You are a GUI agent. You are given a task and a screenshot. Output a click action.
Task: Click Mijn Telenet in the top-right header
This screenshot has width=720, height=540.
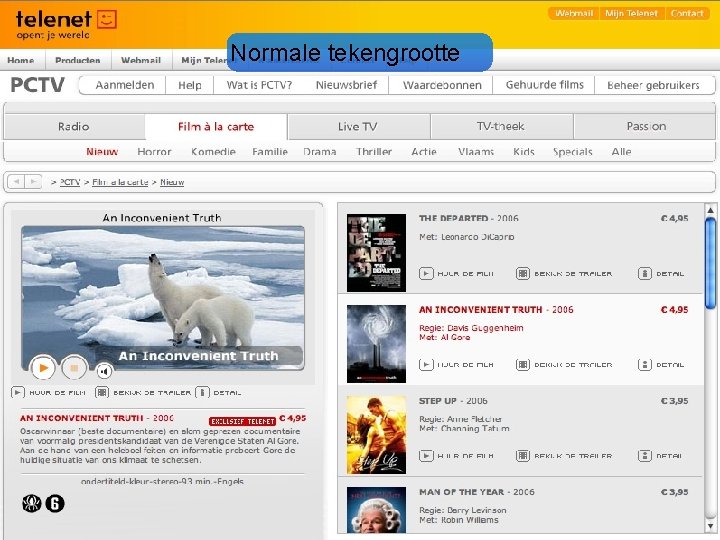pos(631,13)
